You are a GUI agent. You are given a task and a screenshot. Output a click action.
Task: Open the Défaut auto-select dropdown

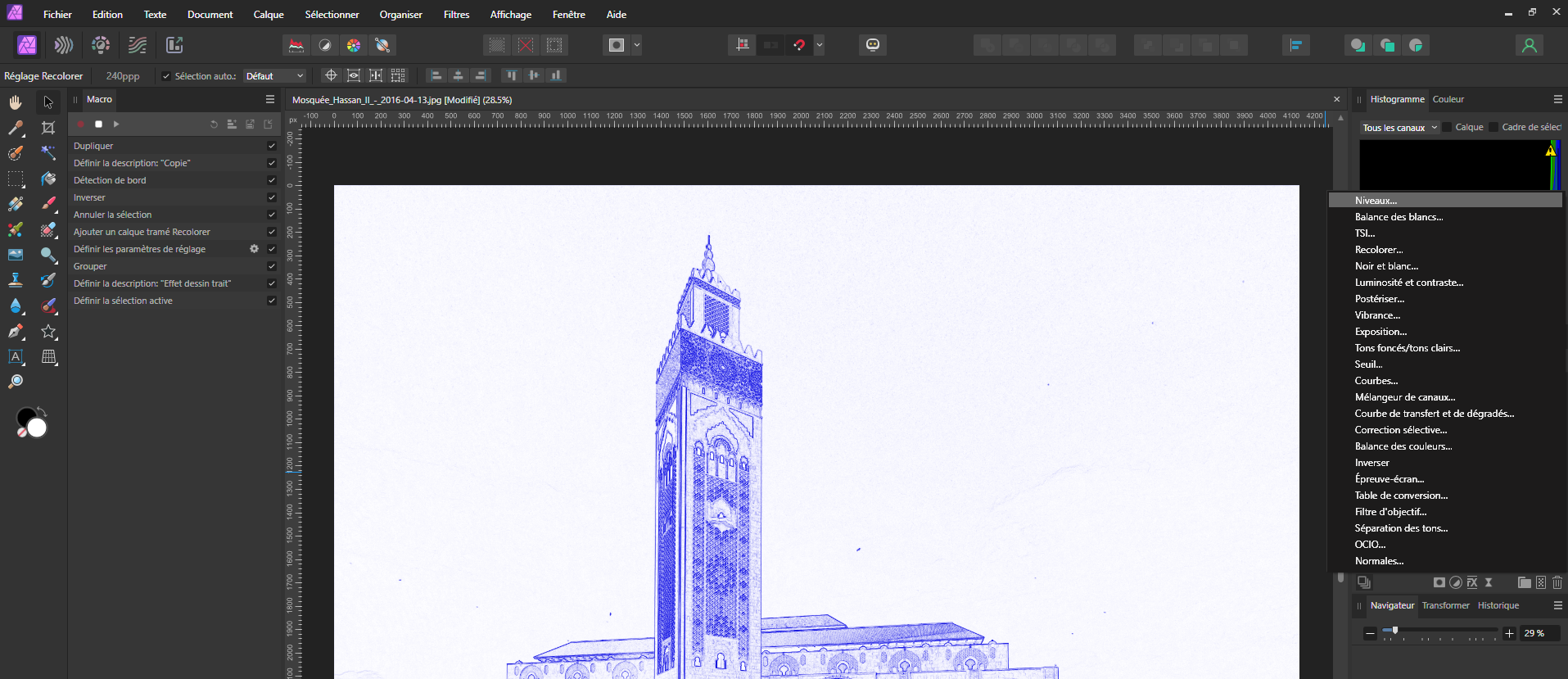[x=274, y=76]
